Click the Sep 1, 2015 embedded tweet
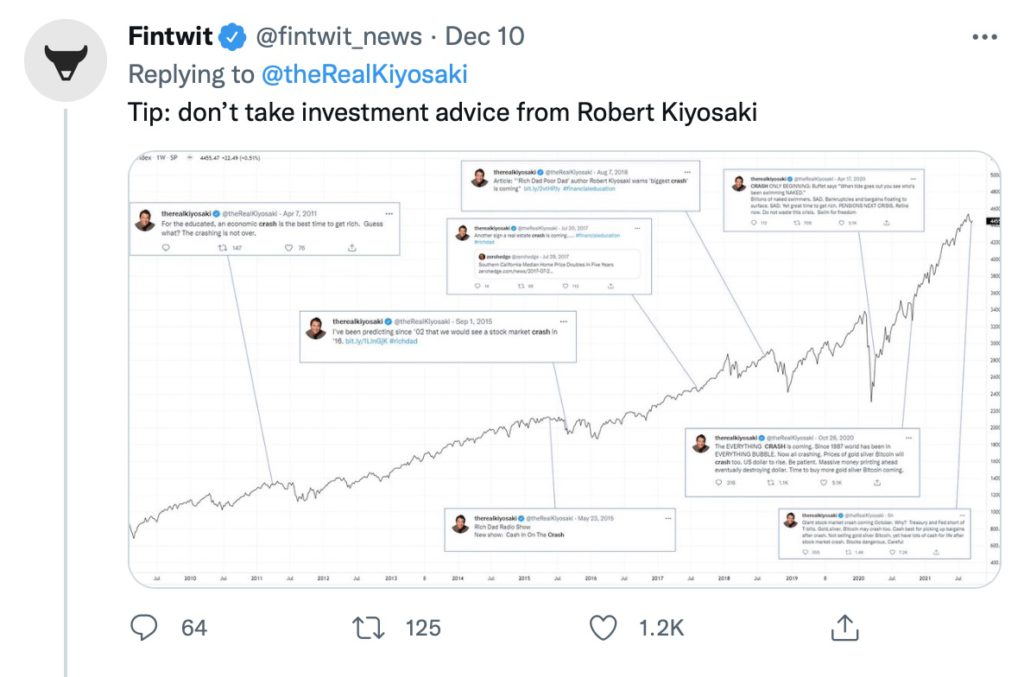 pyautogui.click(x=438, y=337)
